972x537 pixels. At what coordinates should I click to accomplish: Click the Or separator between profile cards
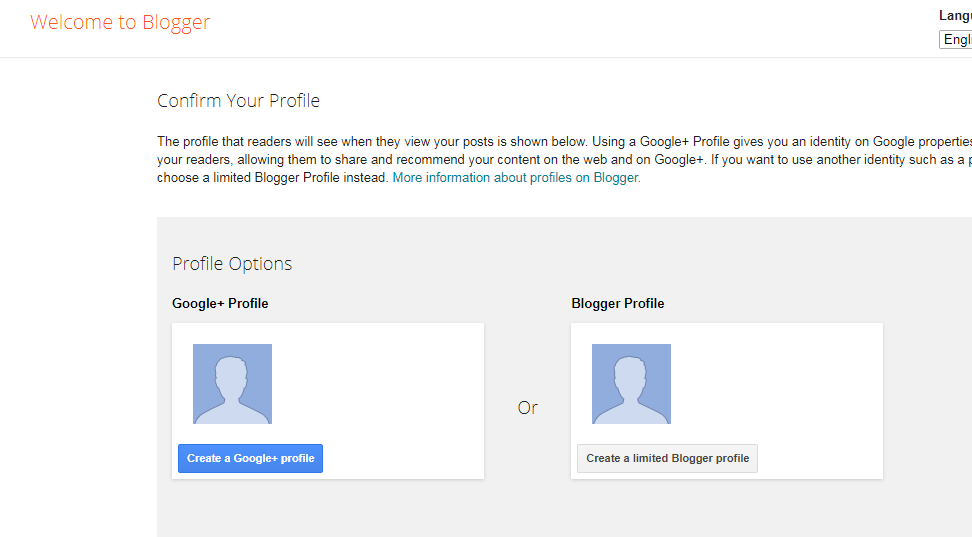tap(527, 408)
